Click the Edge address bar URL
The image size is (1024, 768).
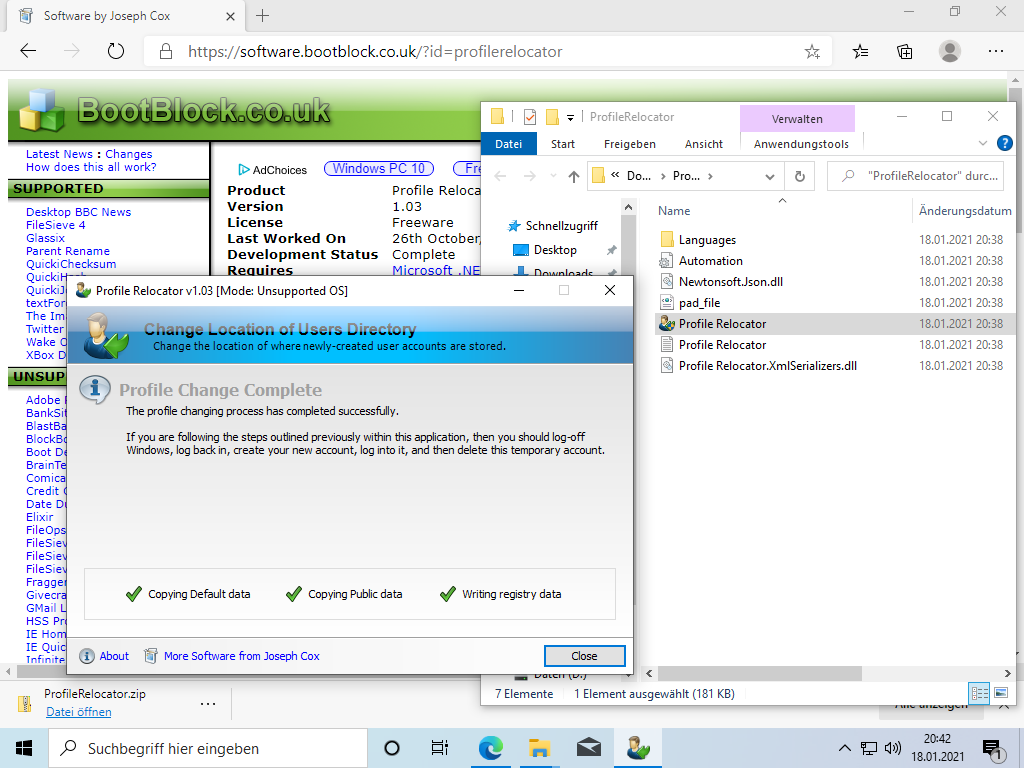pyautogui.click(x=375, y=52)
